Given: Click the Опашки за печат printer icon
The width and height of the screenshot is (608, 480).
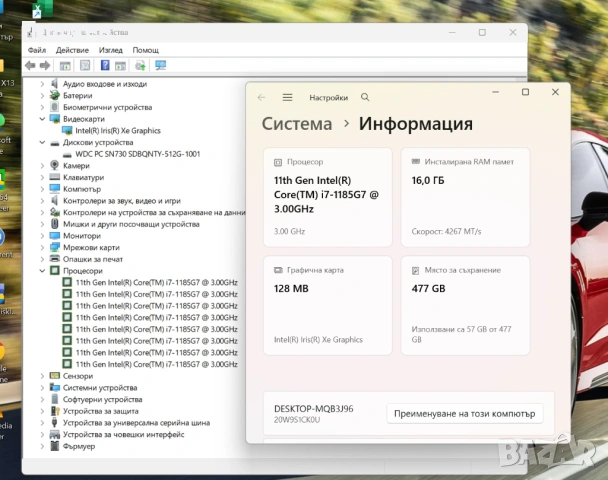Looking at the screenshot, I should coord(55,259).
